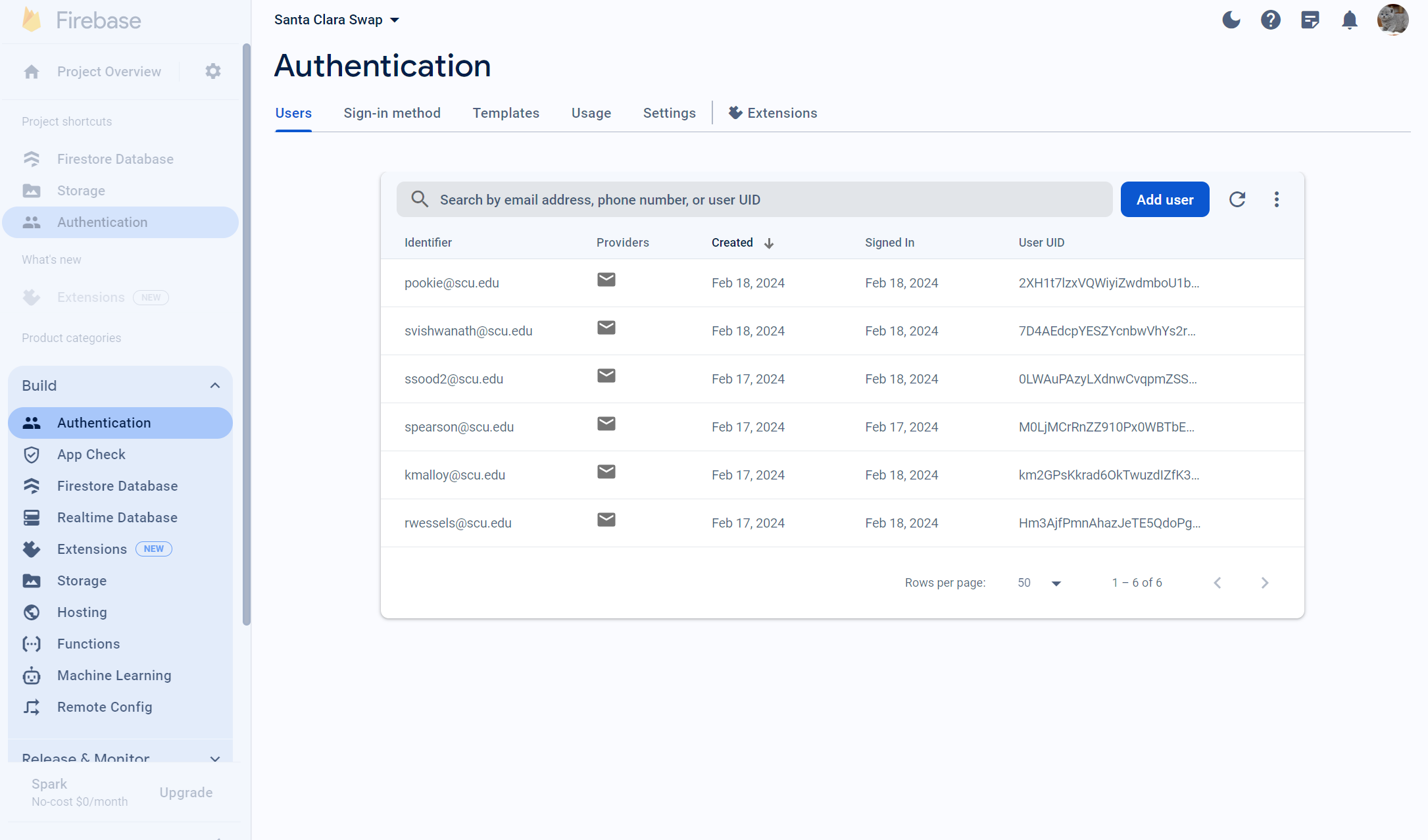Open the Templates tab

tap(505, 113)
